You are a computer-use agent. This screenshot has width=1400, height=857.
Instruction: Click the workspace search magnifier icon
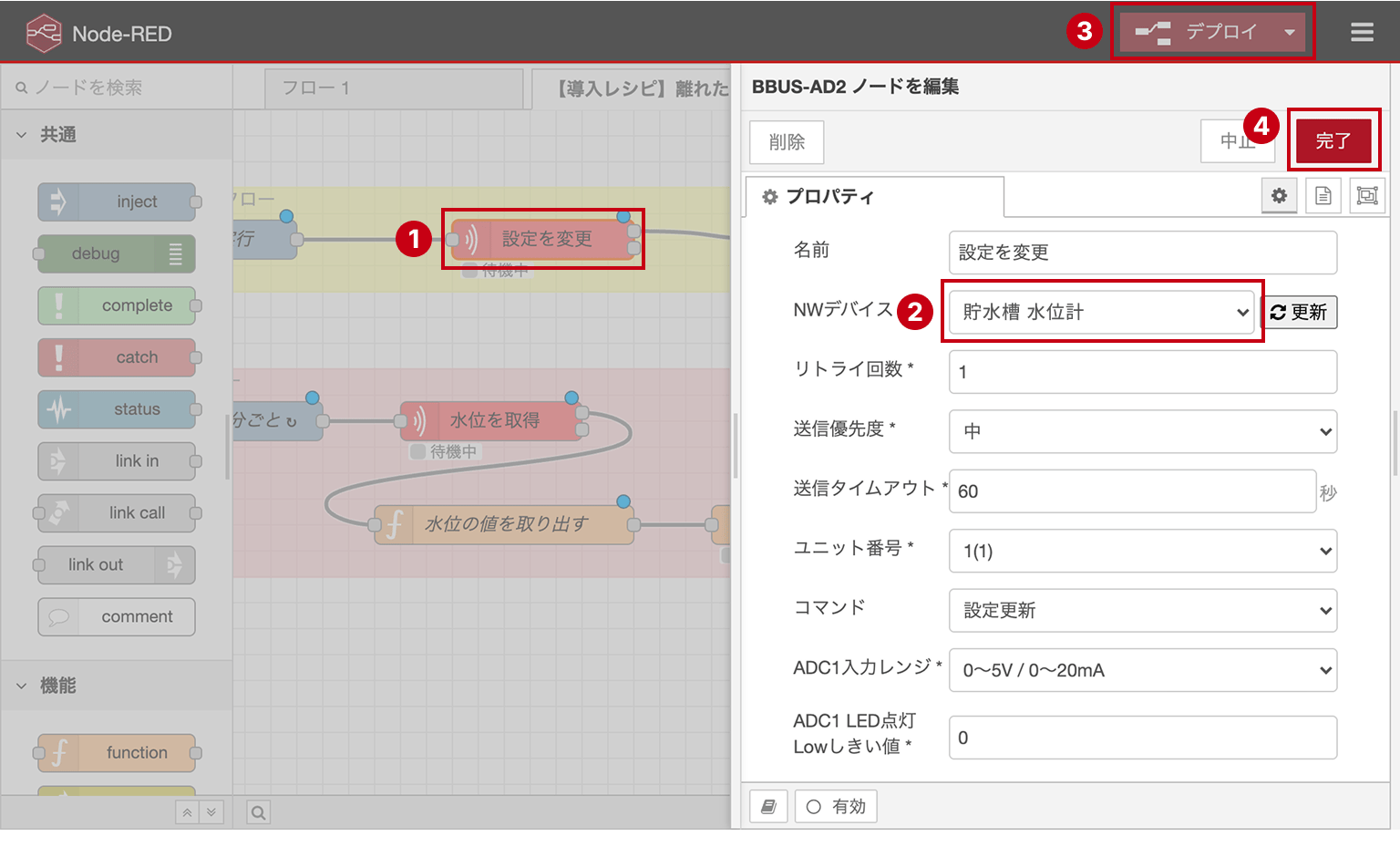259,812
